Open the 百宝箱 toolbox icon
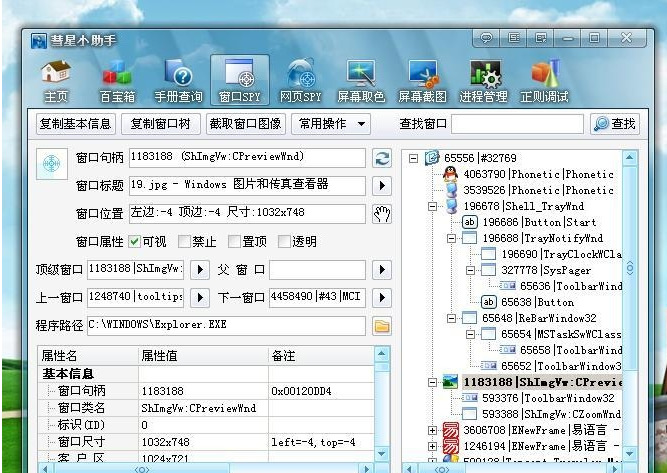 pos(117,81)
